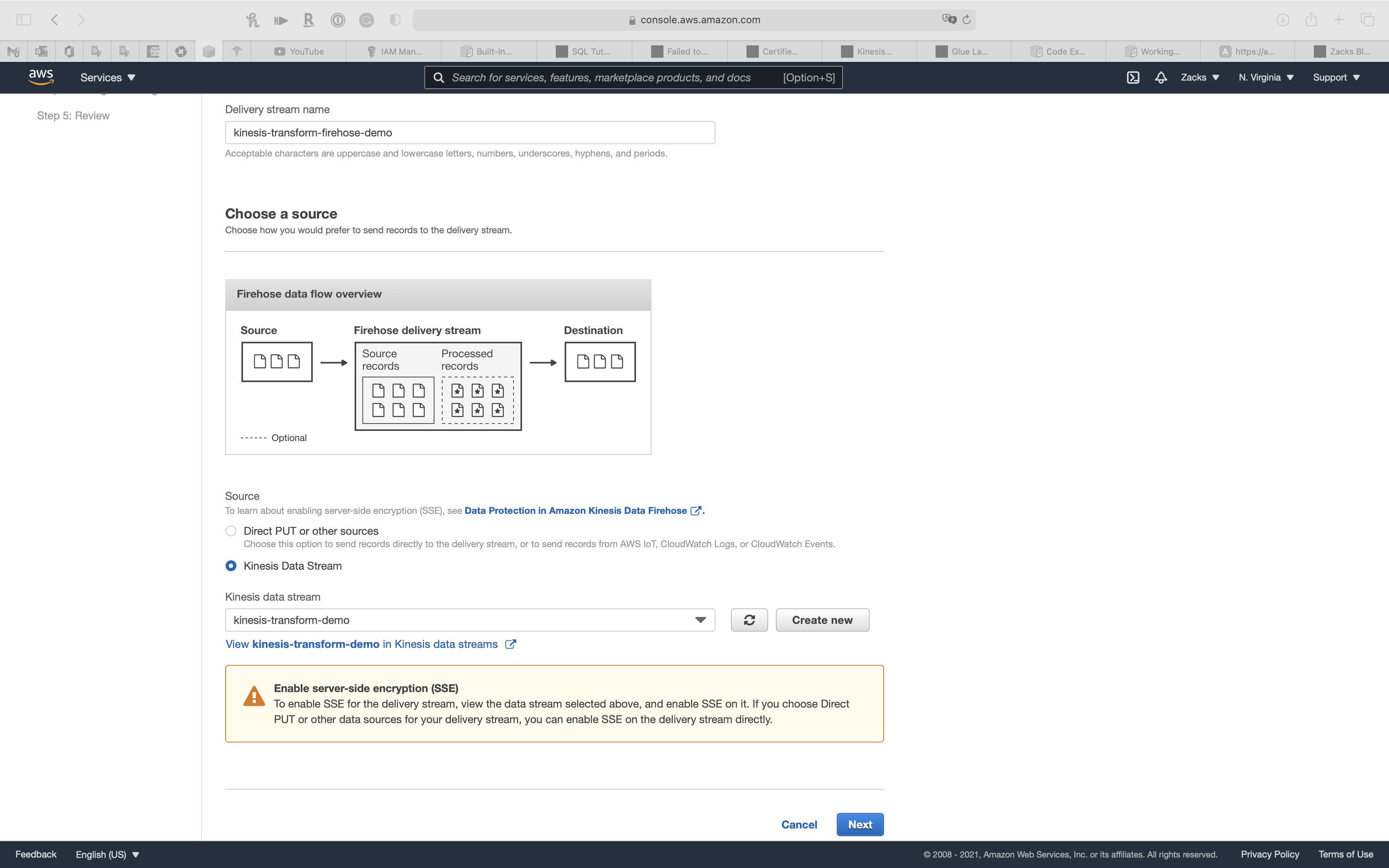Click the AWS logo home icon
This screenshot has width=1389, height=868.
click(x=41, y=77)
